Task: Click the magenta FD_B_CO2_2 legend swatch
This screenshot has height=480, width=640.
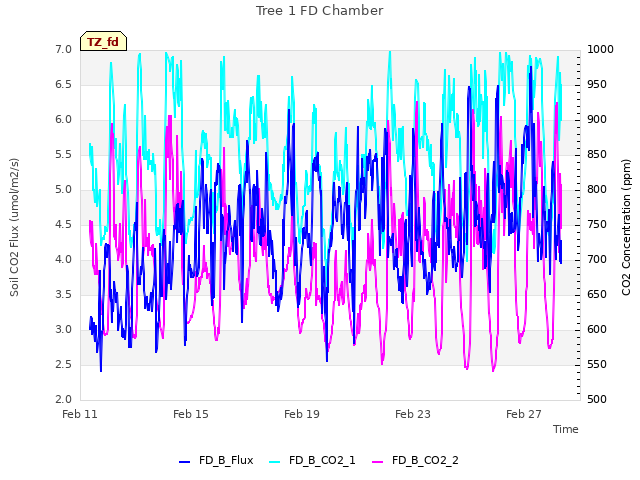Action: point(378,462)
